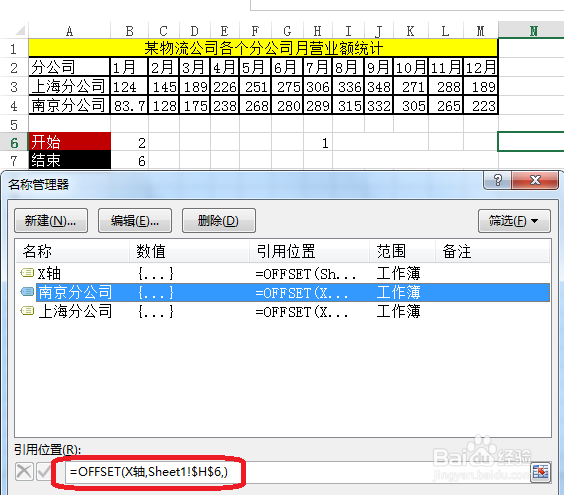Confirm the reference edit with checkmark icon

tap(44, 472)
